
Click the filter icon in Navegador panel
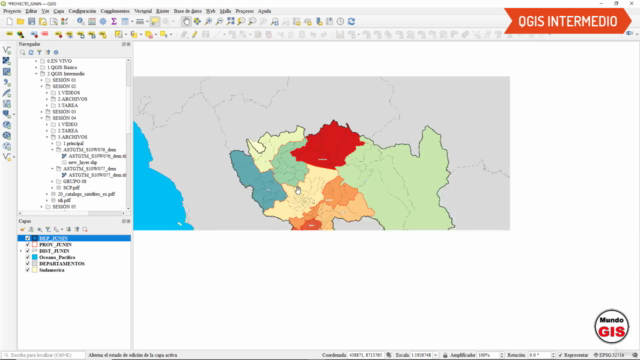[39, 52]
